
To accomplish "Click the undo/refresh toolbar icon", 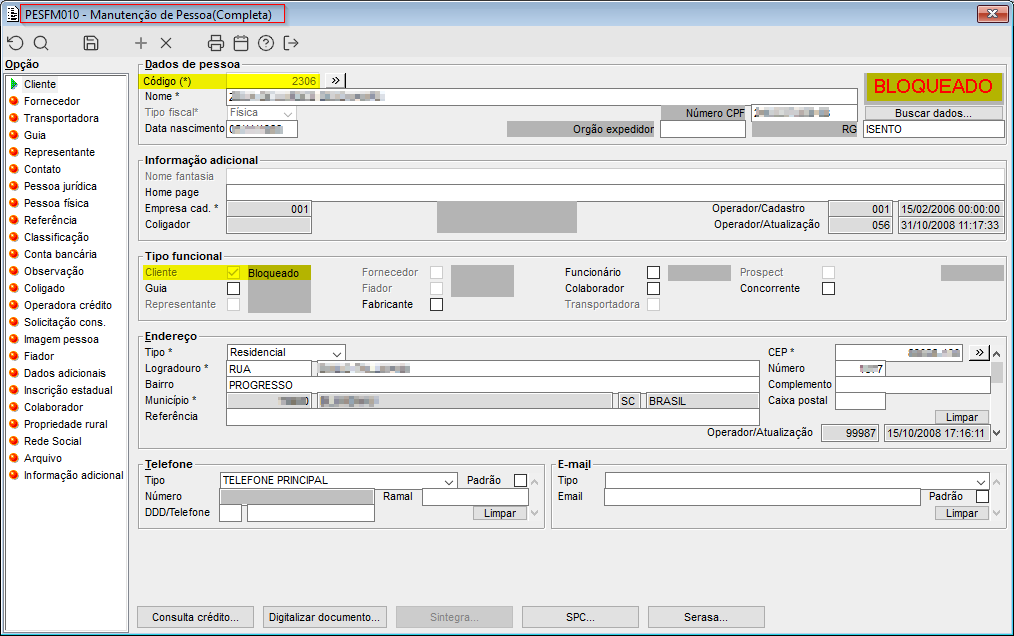I will [15, 43].
